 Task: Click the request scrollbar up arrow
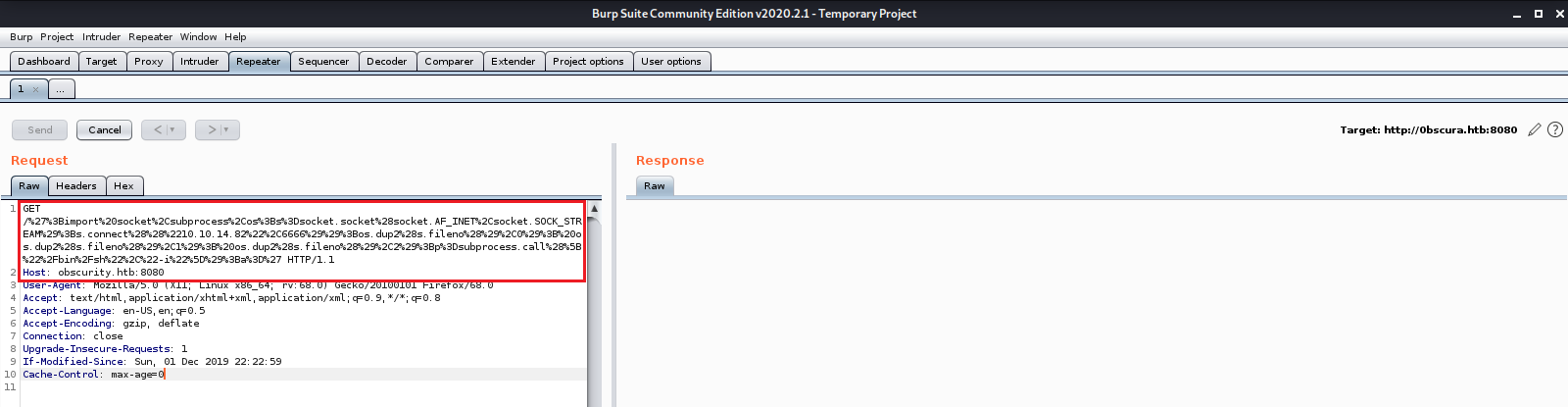594,209
